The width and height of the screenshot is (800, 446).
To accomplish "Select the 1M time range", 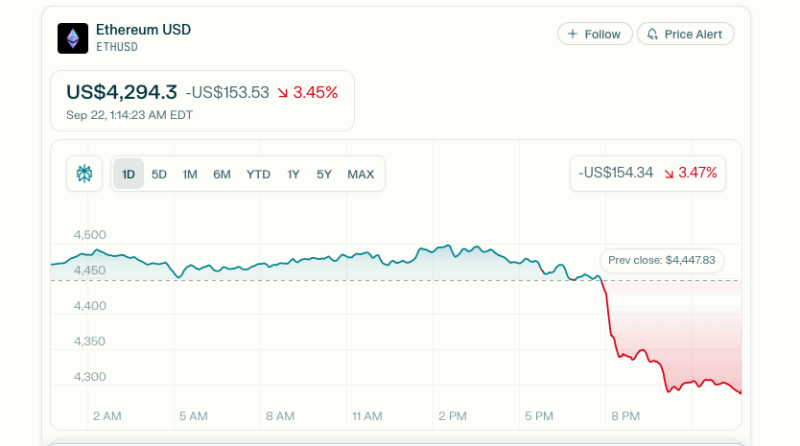I will (x=190, y=174).
